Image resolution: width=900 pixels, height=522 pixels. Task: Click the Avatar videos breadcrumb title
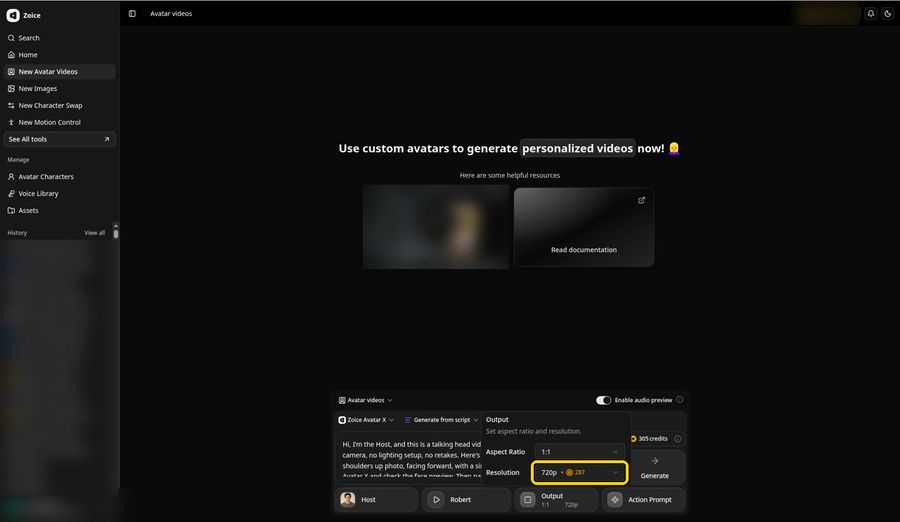coord(171,14)
